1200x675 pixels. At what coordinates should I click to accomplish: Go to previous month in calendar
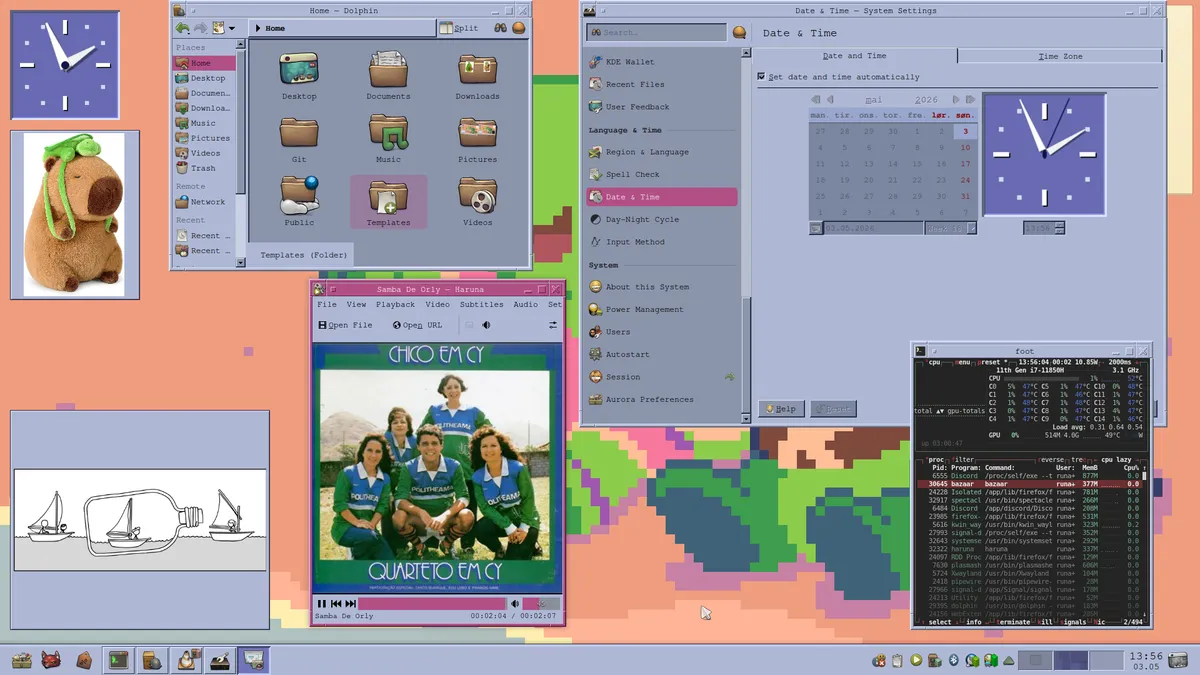pyautogui.click(x=830, y=100)
